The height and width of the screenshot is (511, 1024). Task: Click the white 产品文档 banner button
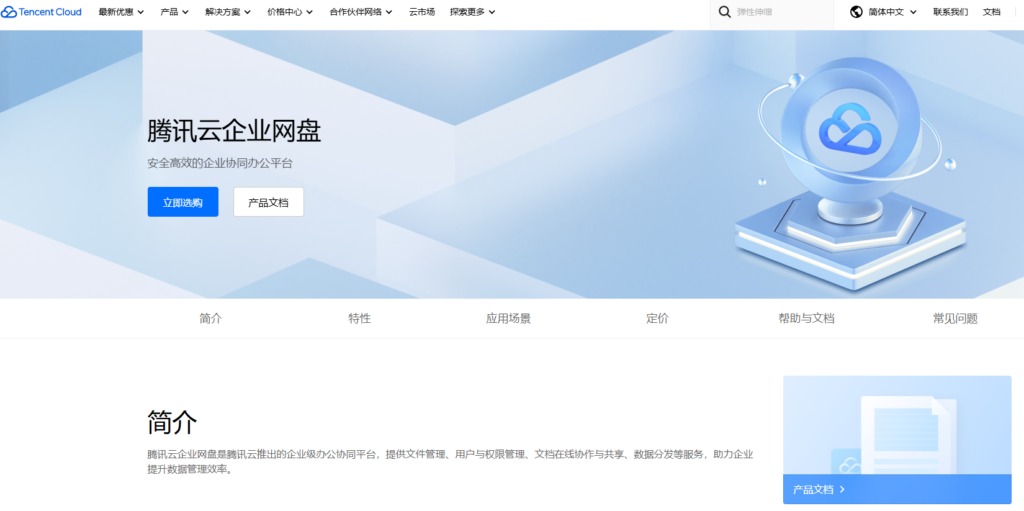pos(268,202)
